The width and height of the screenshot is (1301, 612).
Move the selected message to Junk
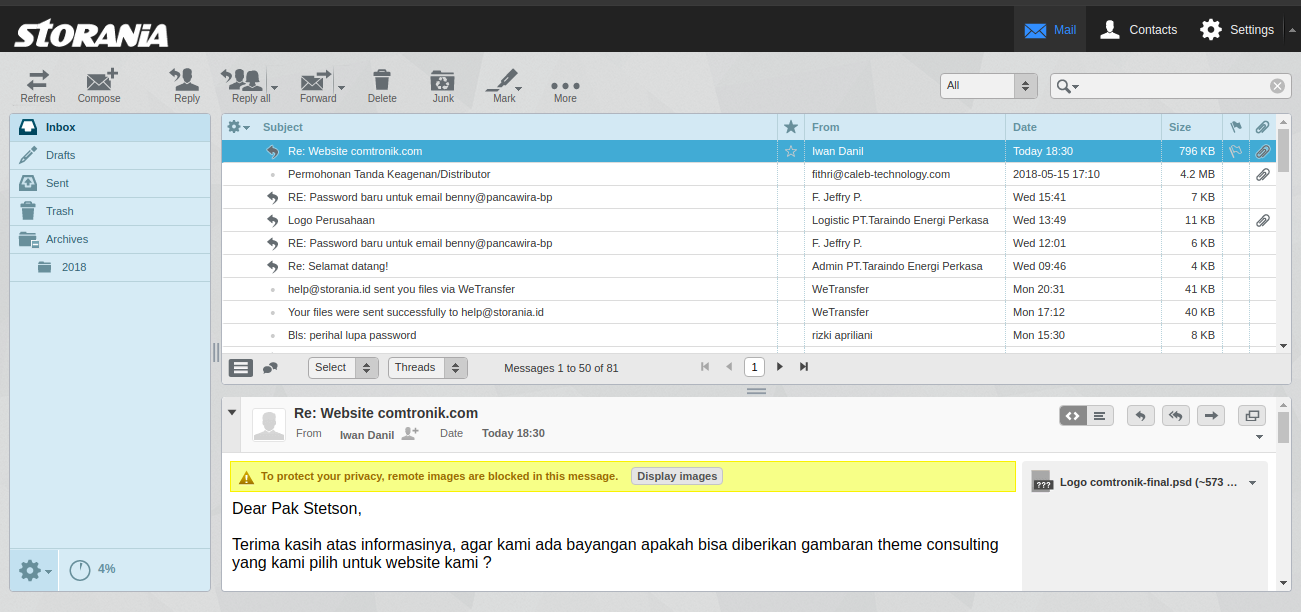(x=442, y=85)
